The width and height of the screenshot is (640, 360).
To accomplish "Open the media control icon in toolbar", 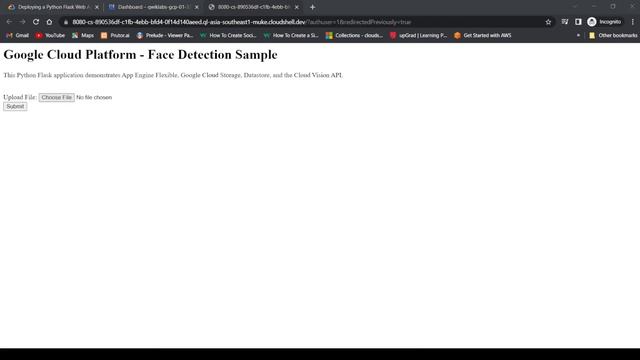I will (565, 22).
